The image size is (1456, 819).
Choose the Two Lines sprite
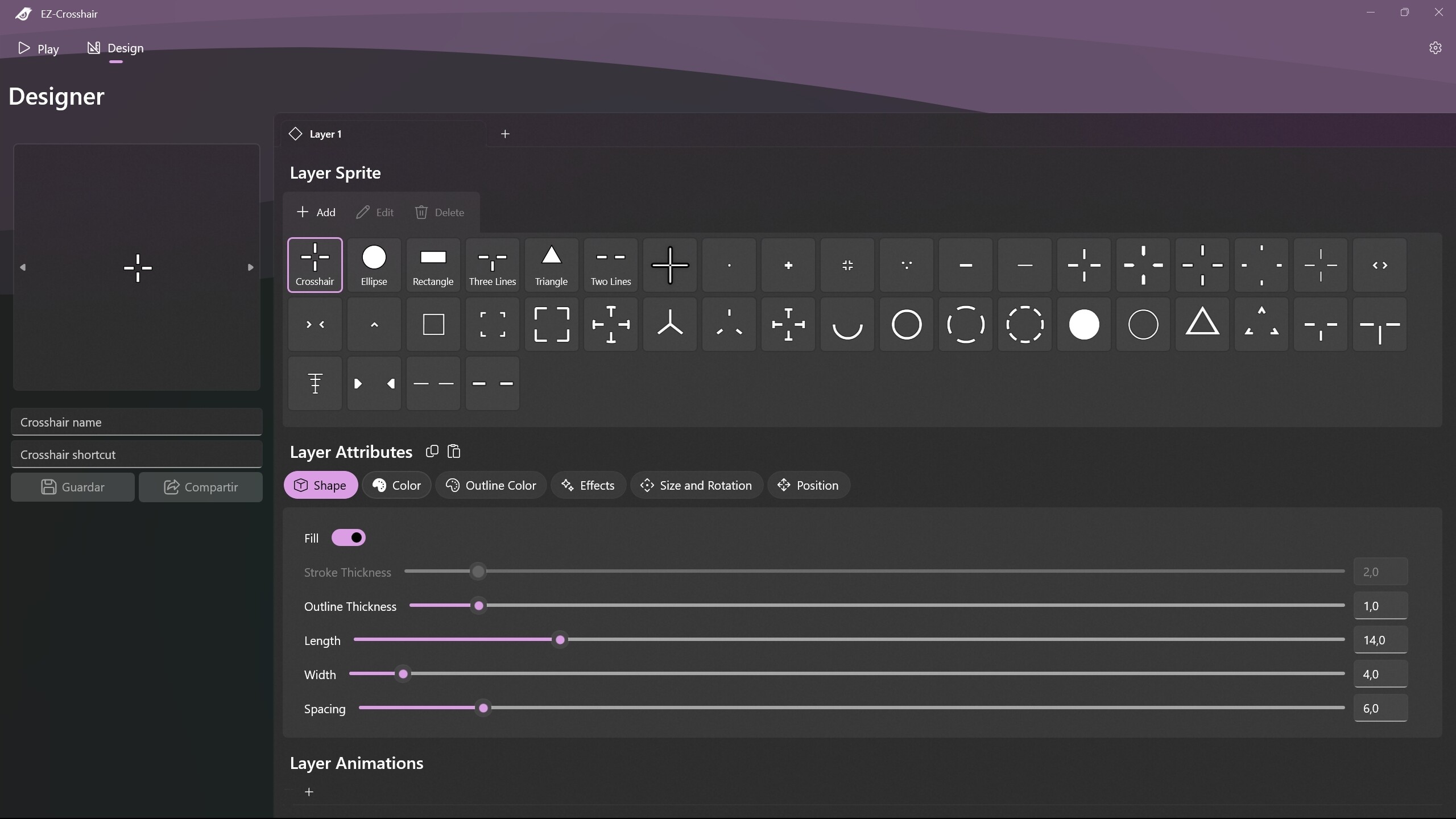pos(610,264)
